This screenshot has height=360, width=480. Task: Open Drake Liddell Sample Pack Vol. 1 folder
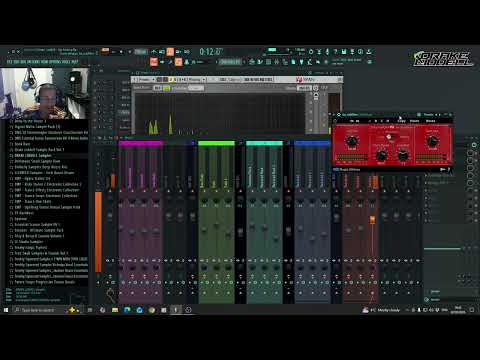tap(39, 150)
